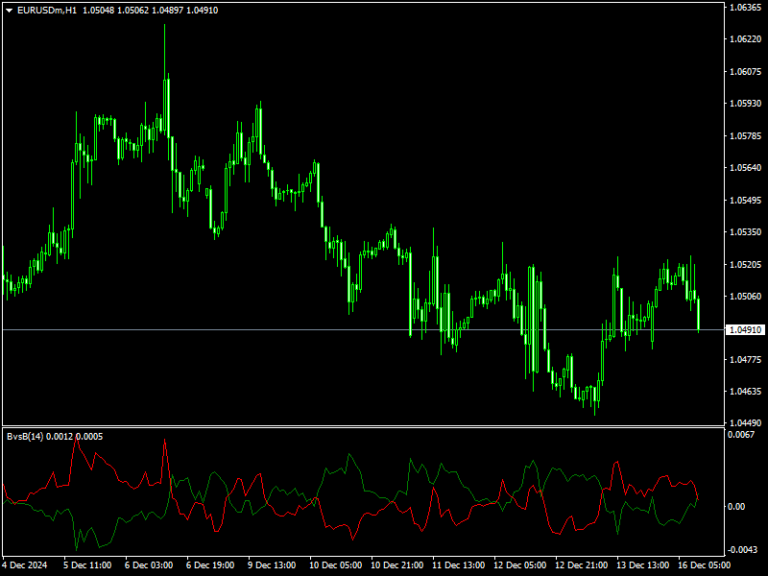Click the 5 Dec 11:00 time label
Screen dimensions: 768x576
[x=87, y=565]
